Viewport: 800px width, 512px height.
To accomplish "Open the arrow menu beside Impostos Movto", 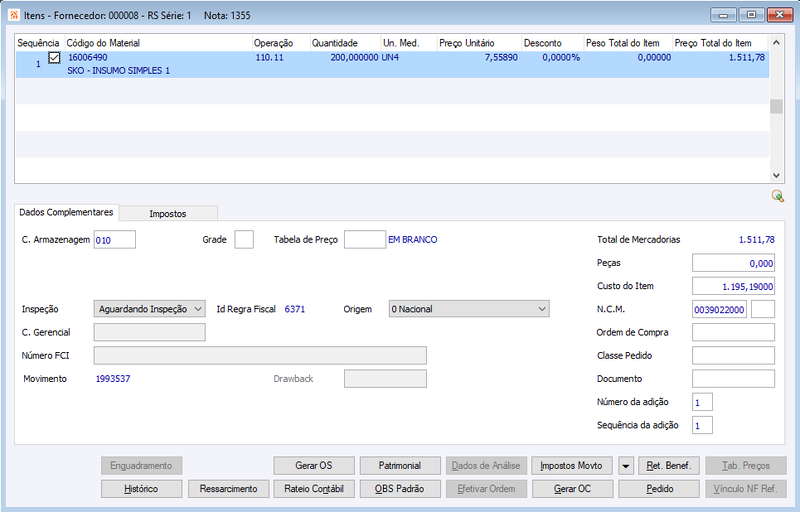I will click(626, 466).
